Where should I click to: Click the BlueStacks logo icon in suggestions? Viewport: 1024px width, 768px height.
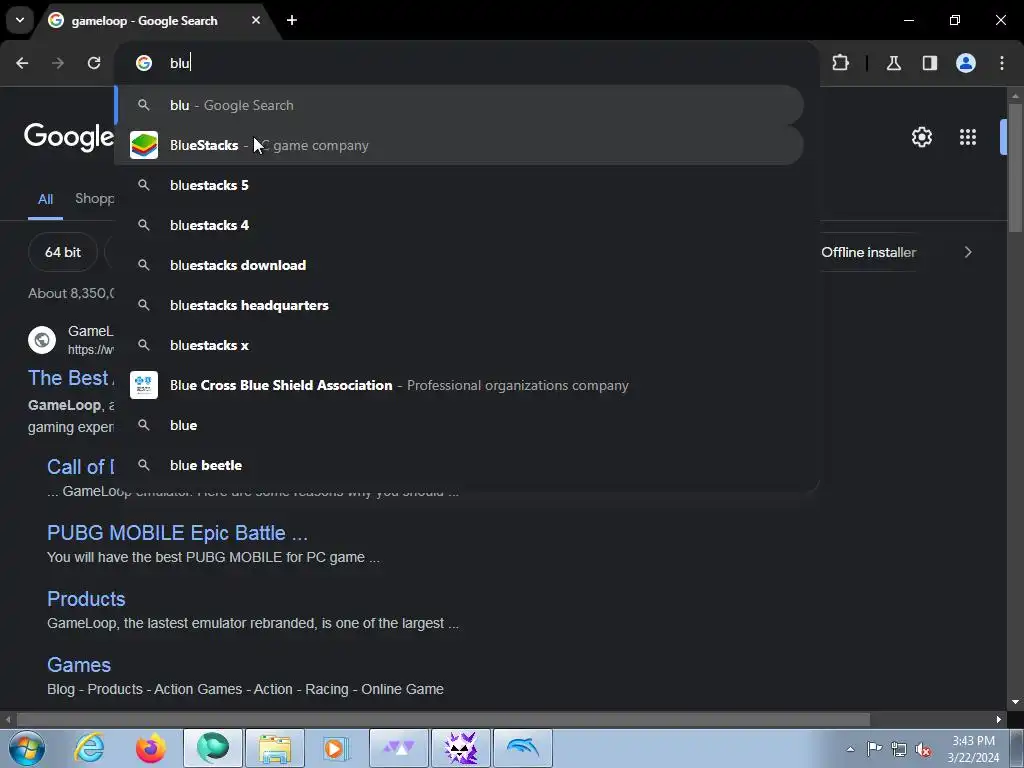(144, 145)
